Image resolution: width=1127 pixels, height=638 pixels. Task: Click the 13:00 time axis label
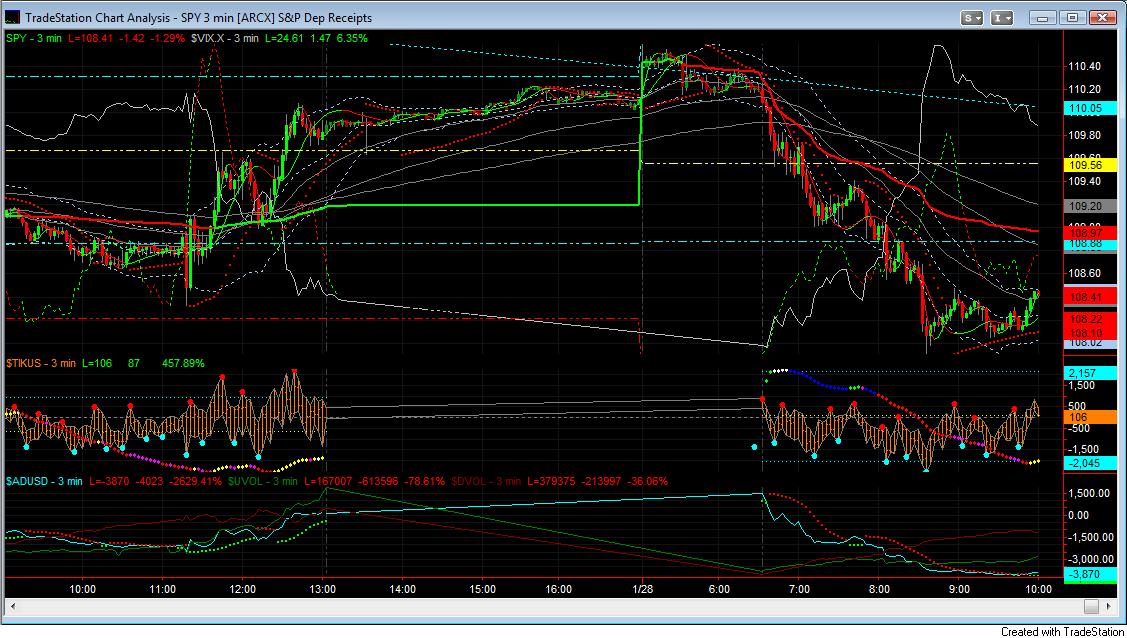tap(323, 589)
